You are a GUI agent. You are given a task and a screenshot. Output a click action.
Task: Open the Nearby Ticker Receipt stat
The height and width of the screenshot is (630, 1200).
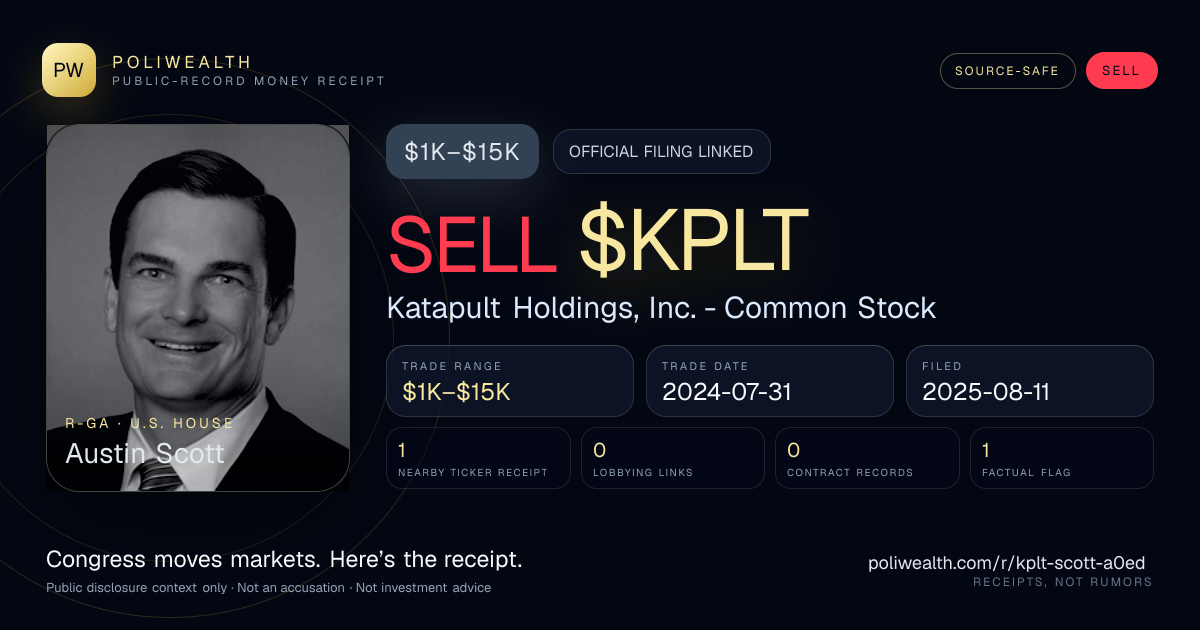478,458
